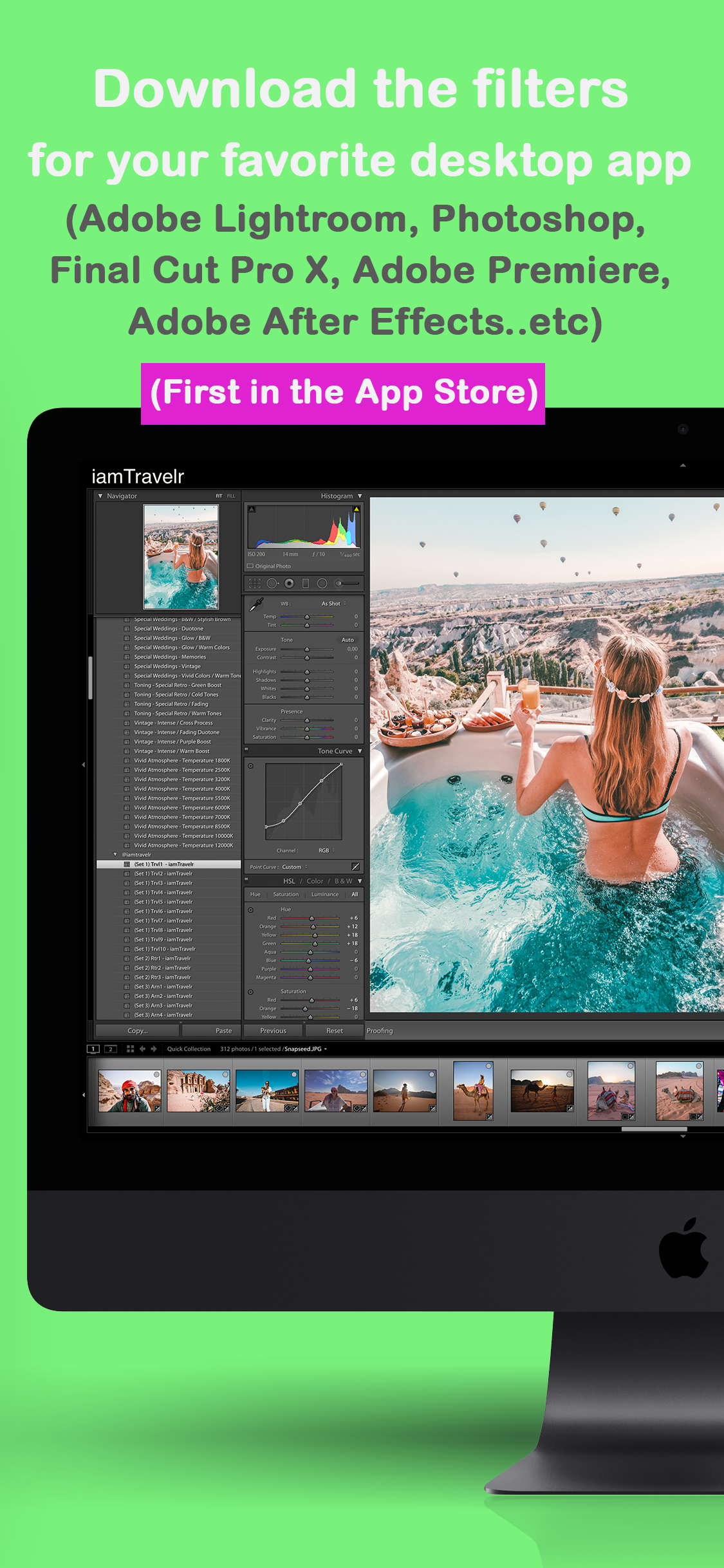Viewport: 724px width, 1568px height.
Task: Select the camel rider filmstrip thumbnail
Action: 473,1091
